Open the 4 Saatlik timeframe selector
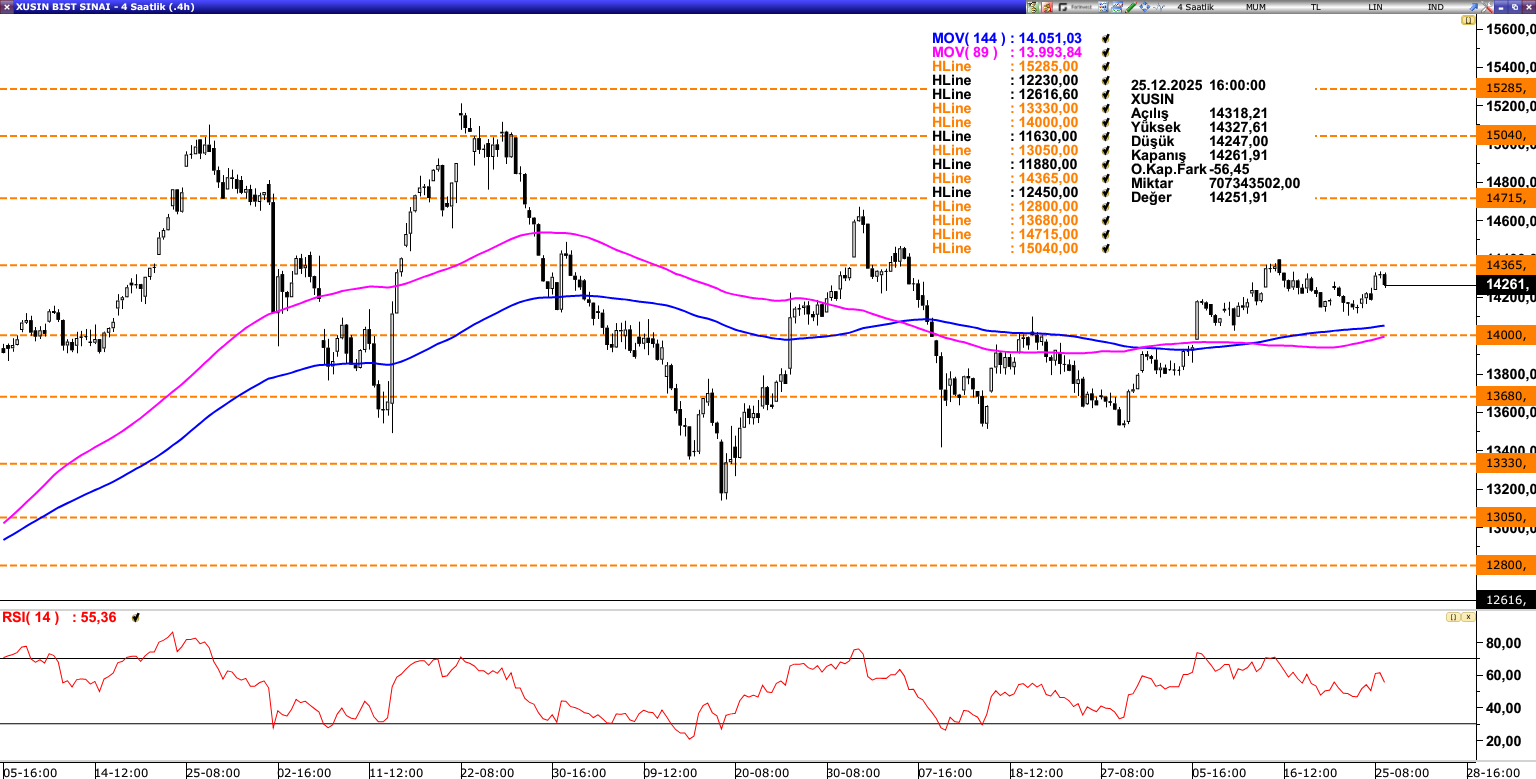This screenshot has width=1536, height=779. click(1195, 7)
